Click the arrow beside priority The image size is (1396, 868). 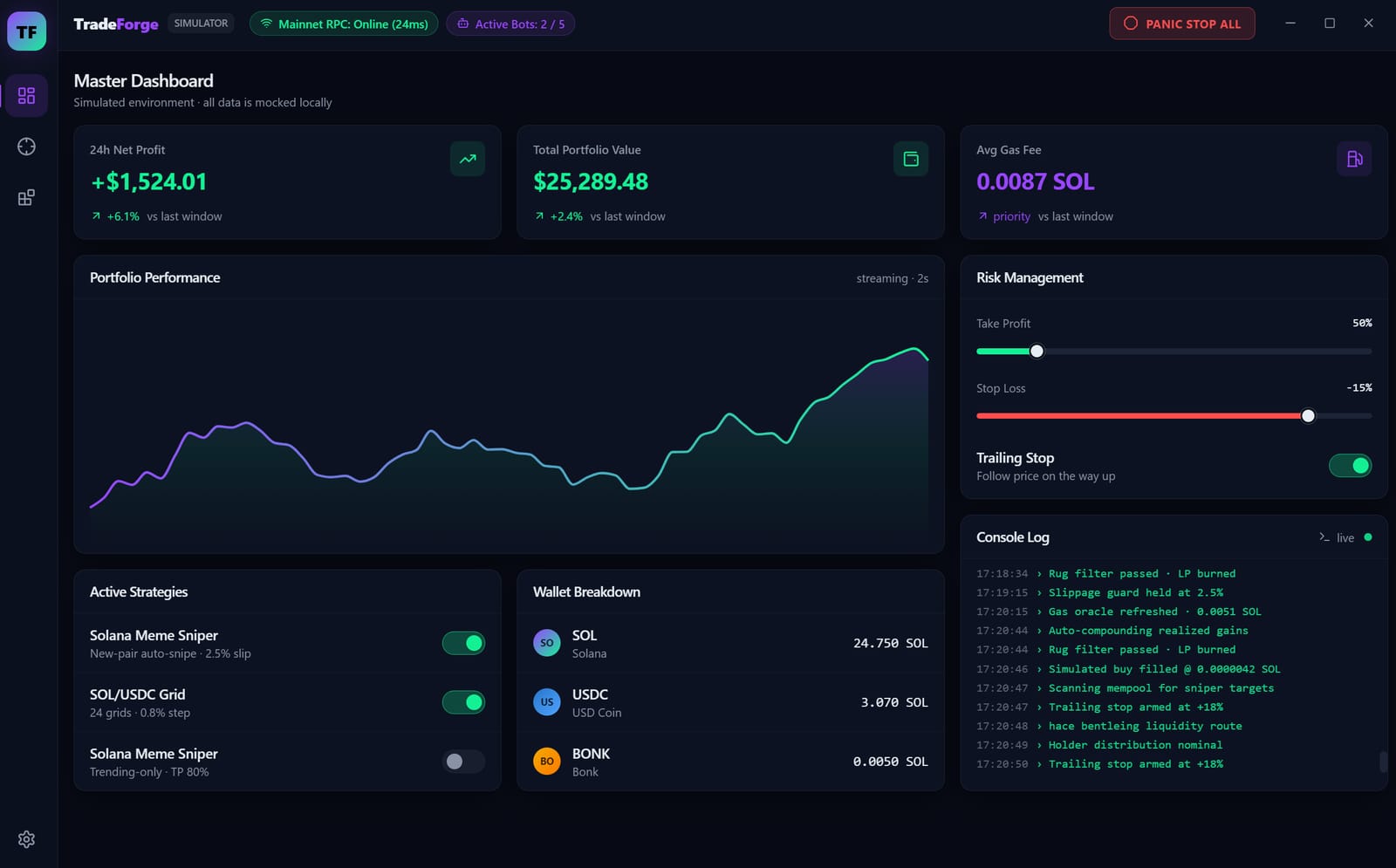982,216
